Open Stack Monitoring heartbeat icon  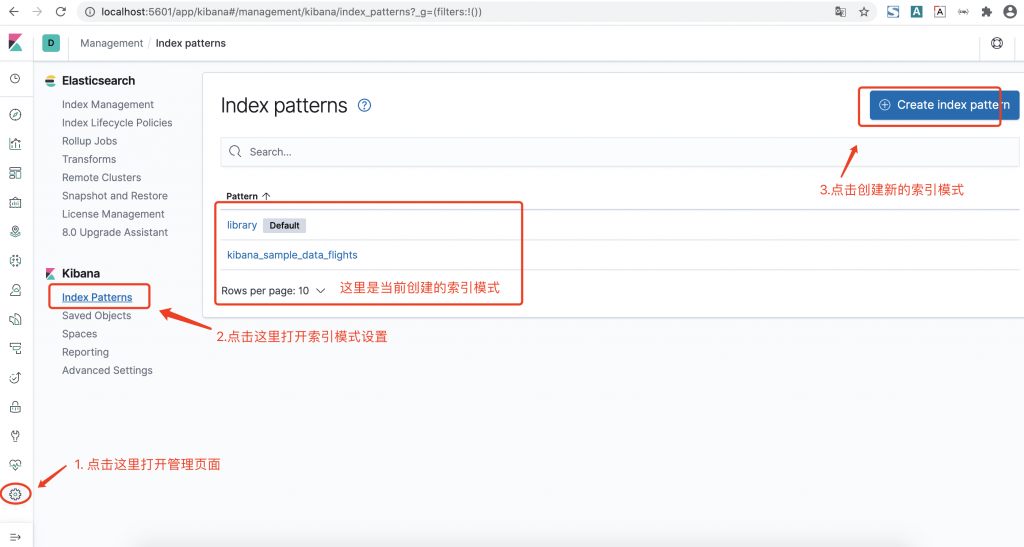pos(15,465)
